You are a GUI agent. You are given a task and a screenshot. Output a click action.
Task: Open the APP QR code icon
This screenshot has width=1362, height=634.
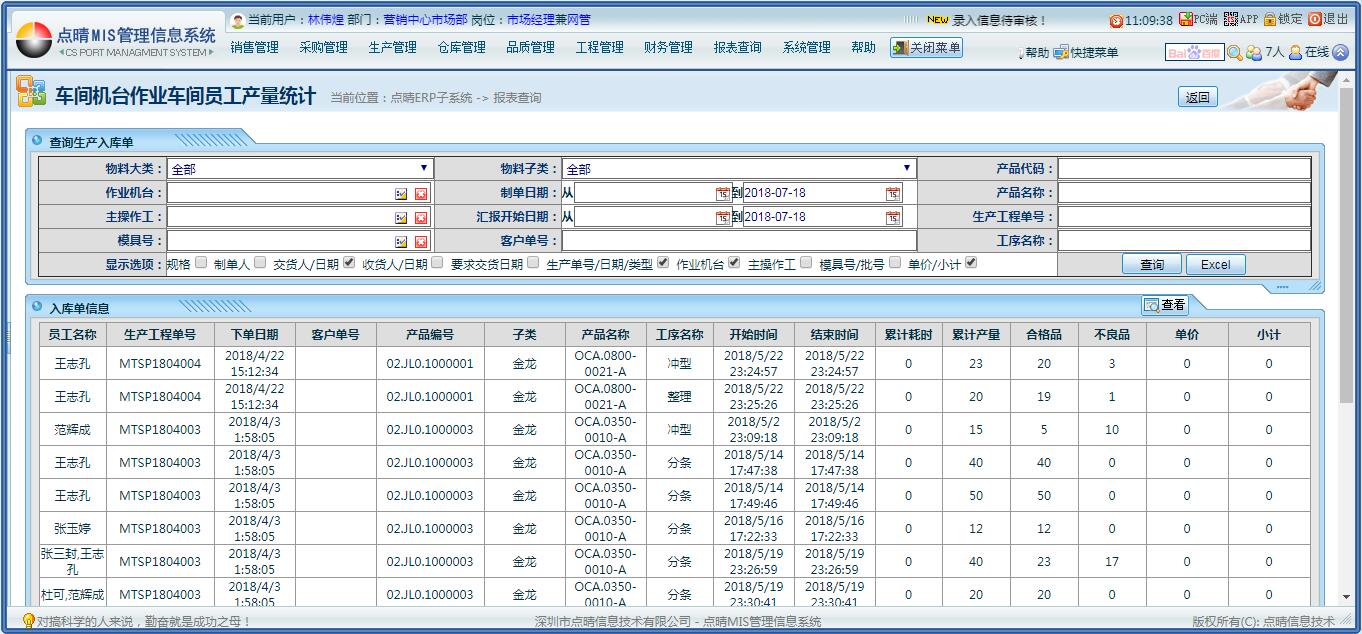1230,19
